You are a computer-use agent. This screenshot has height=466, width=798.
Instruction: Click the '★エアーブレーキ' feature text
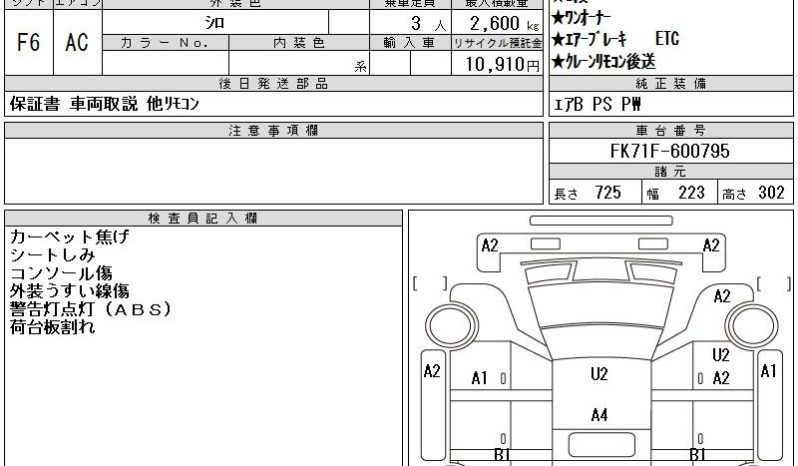click(x=589, y=39)
